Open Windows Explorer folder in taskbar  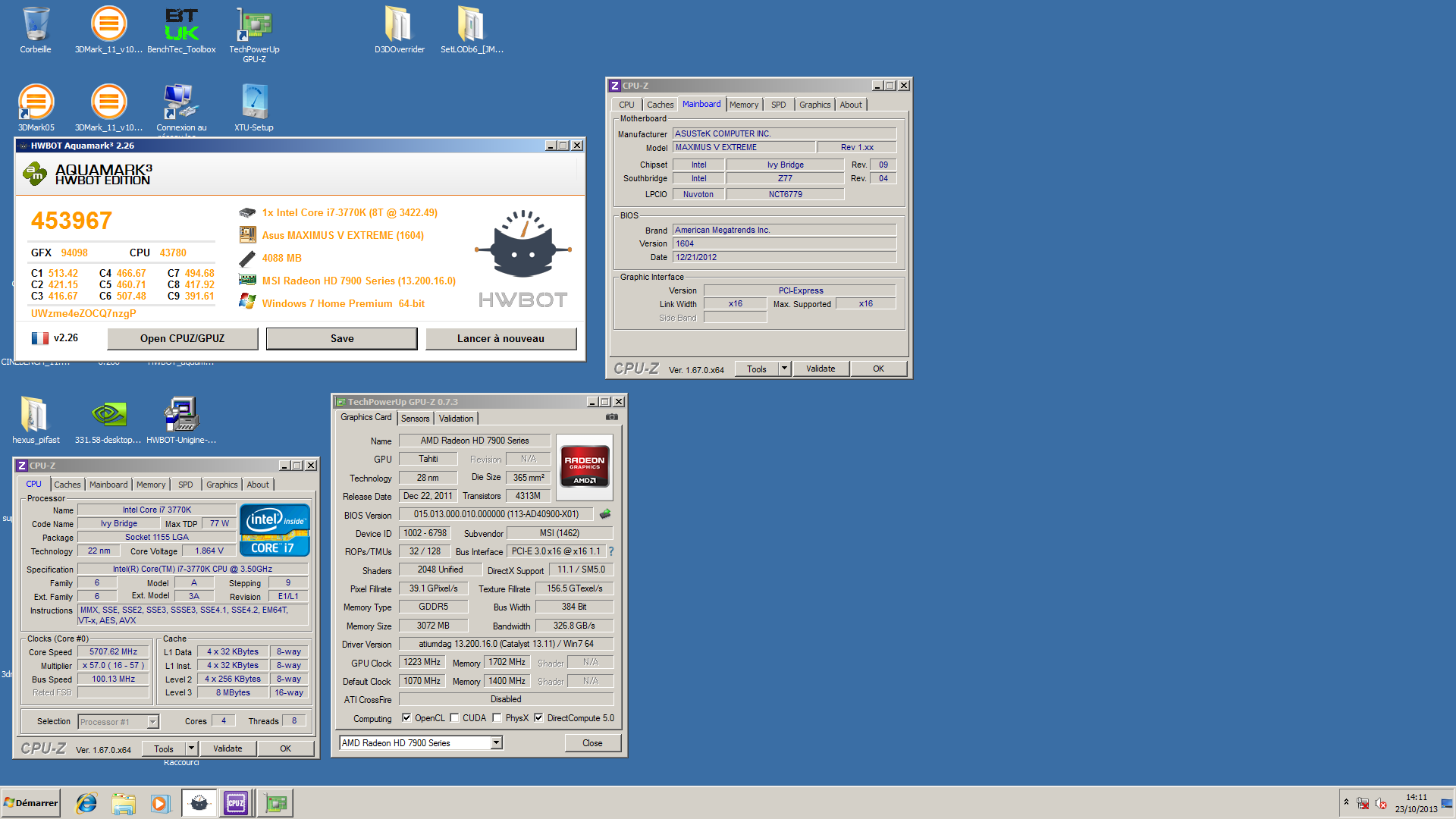click(x=124, y=803)
